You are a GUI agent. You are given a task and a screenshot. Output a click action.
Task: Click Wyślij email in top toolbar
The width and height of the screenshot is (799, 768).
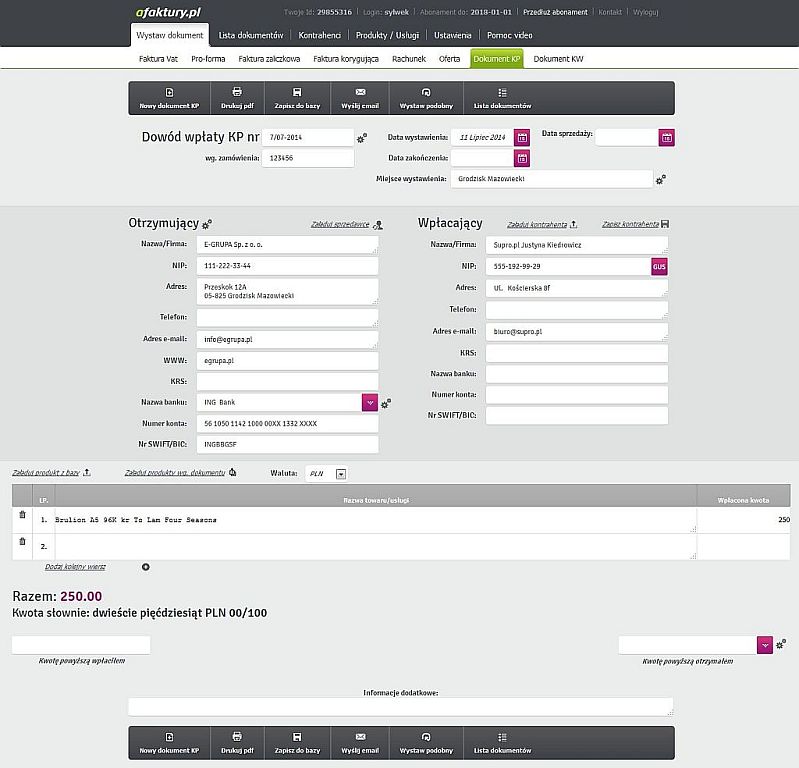360,98
